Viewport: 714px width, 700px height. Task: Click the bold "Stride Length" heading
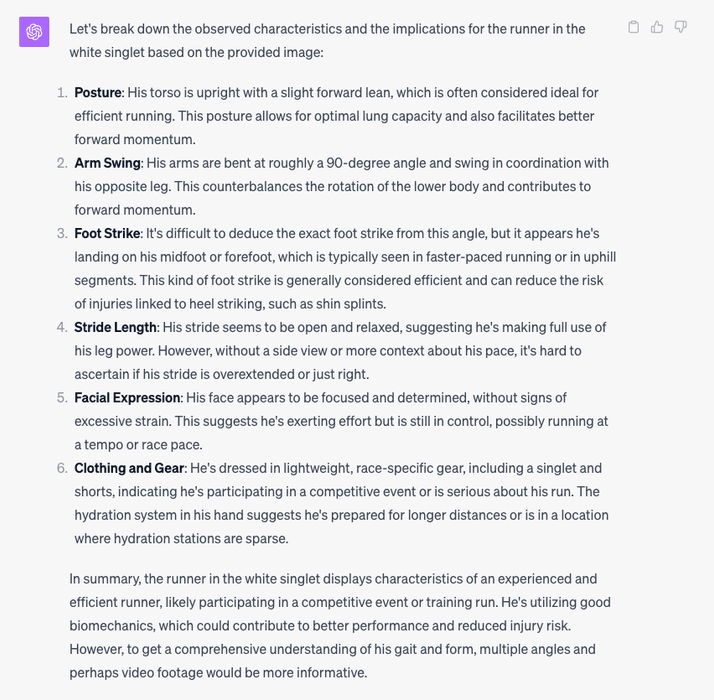(x=115, y=327)
